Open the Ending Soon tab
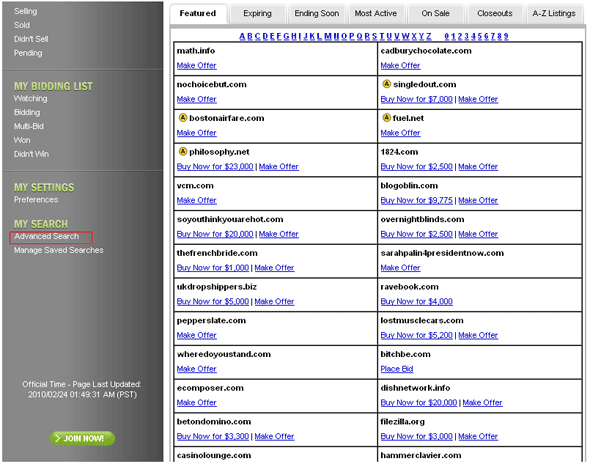 click(317, 14)
